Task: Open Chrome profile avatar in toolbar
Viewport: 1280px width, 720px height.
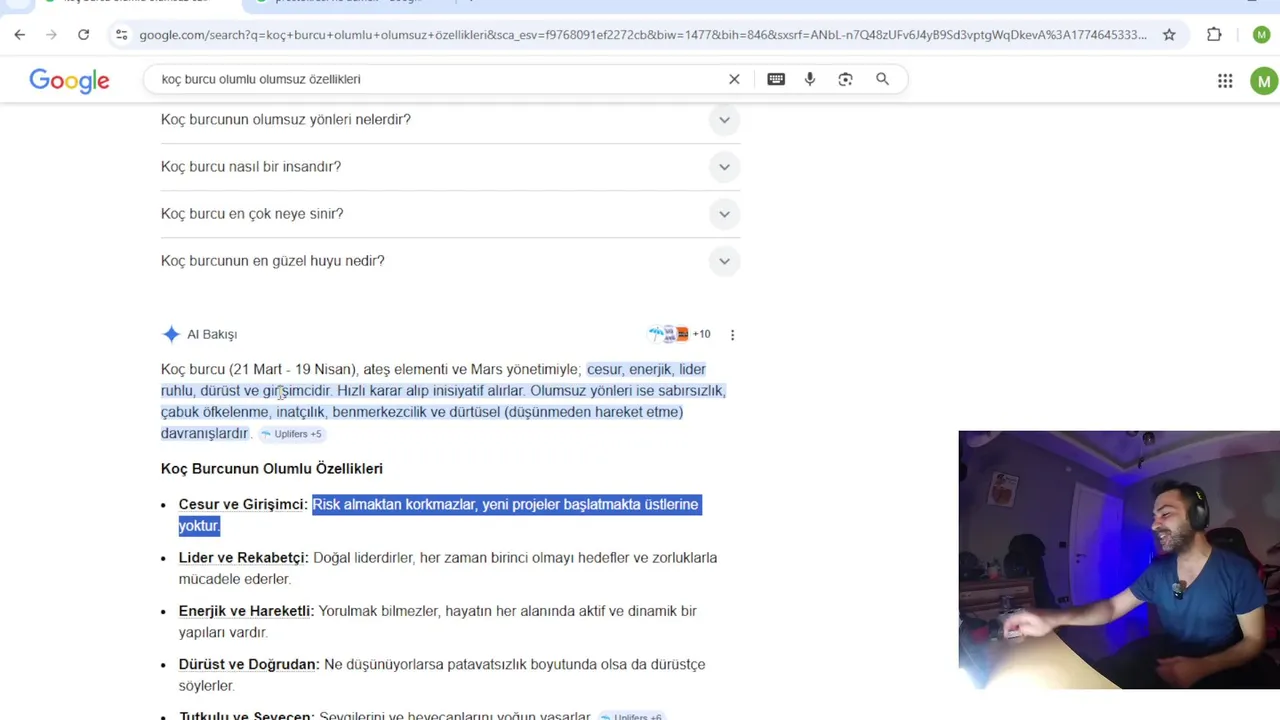Action: pyautogui.click(x=1261, y=35)
